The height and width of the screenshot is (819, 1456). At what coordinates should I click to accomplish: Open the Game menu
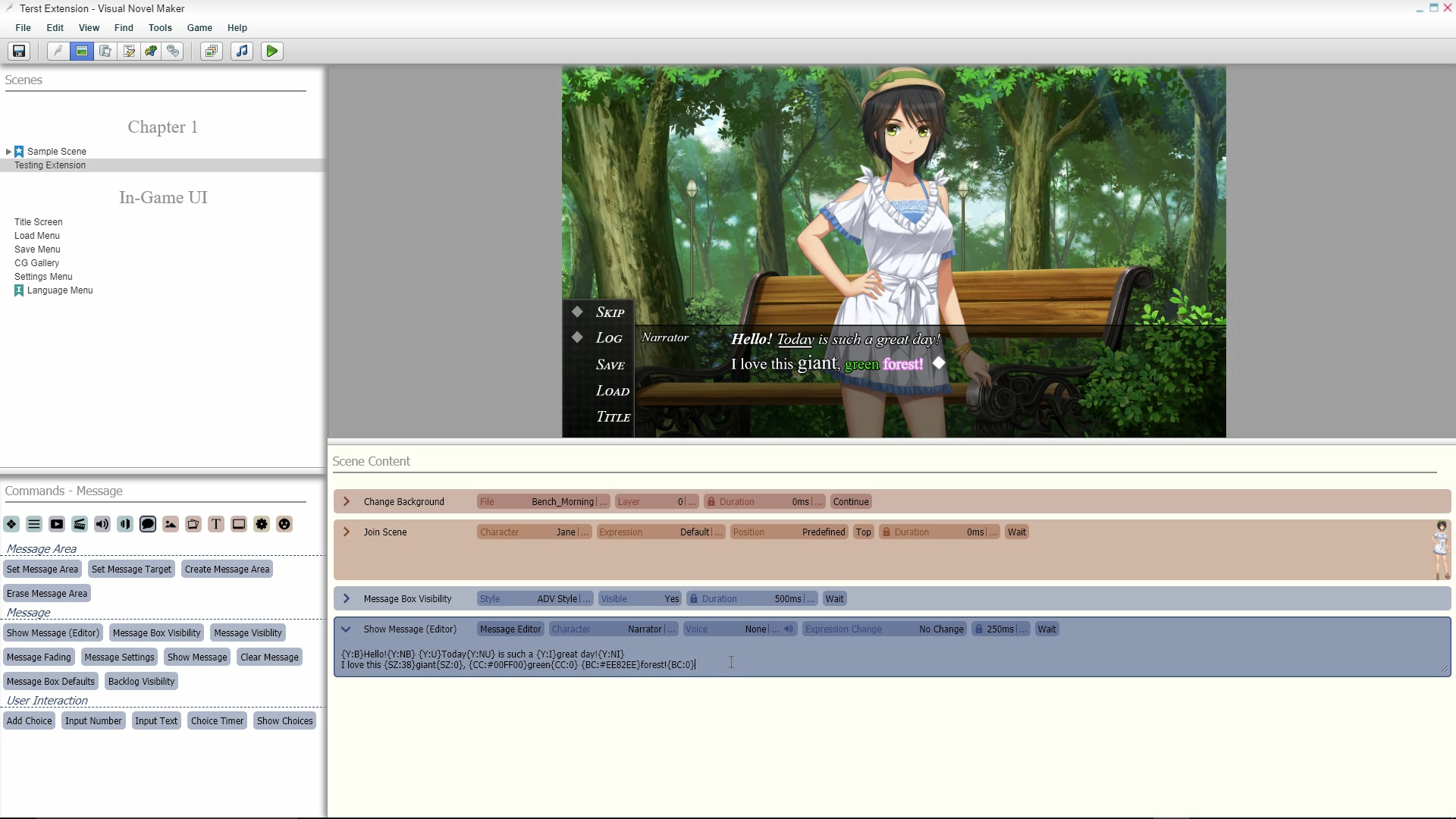[199, 27]
